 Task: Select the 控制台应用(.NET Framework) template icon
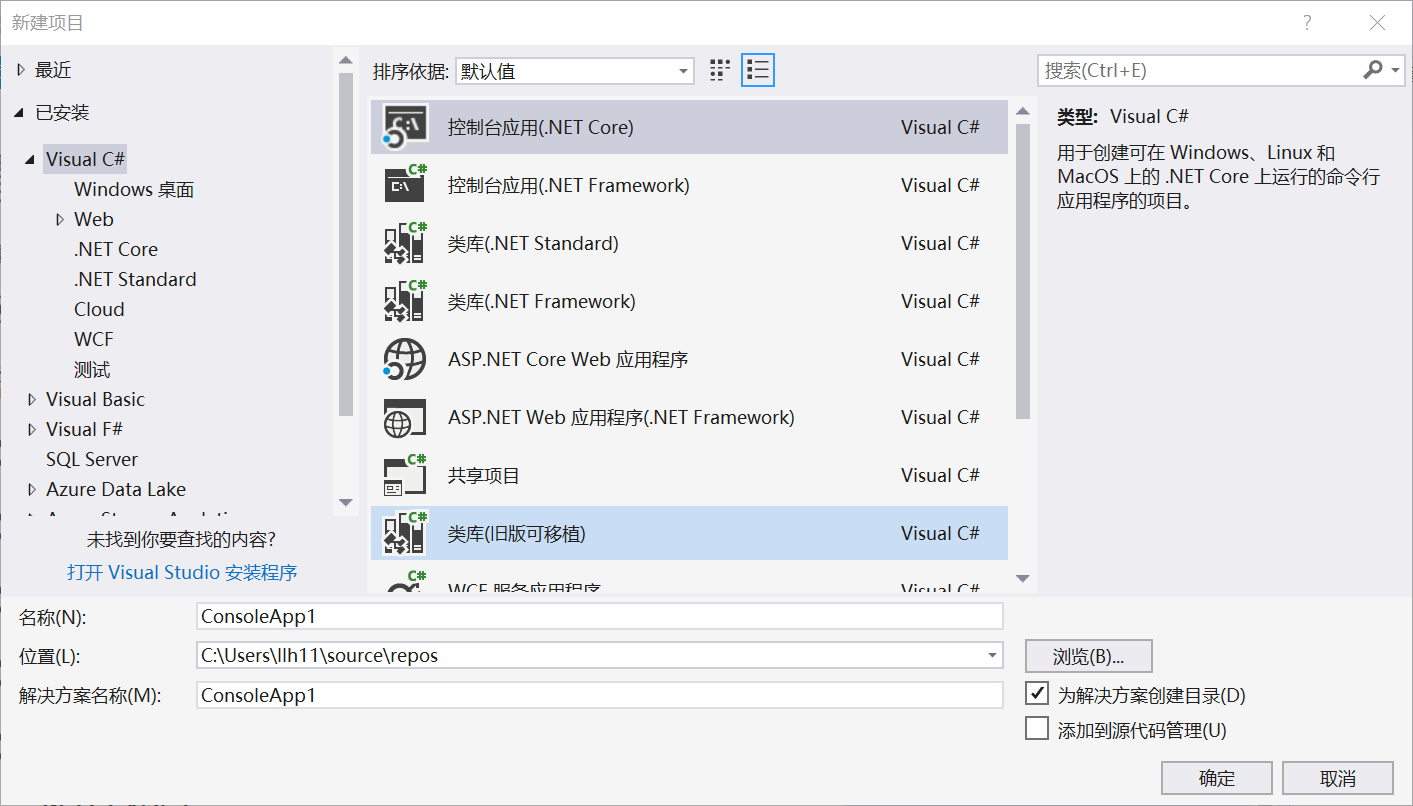pos(406,185)
